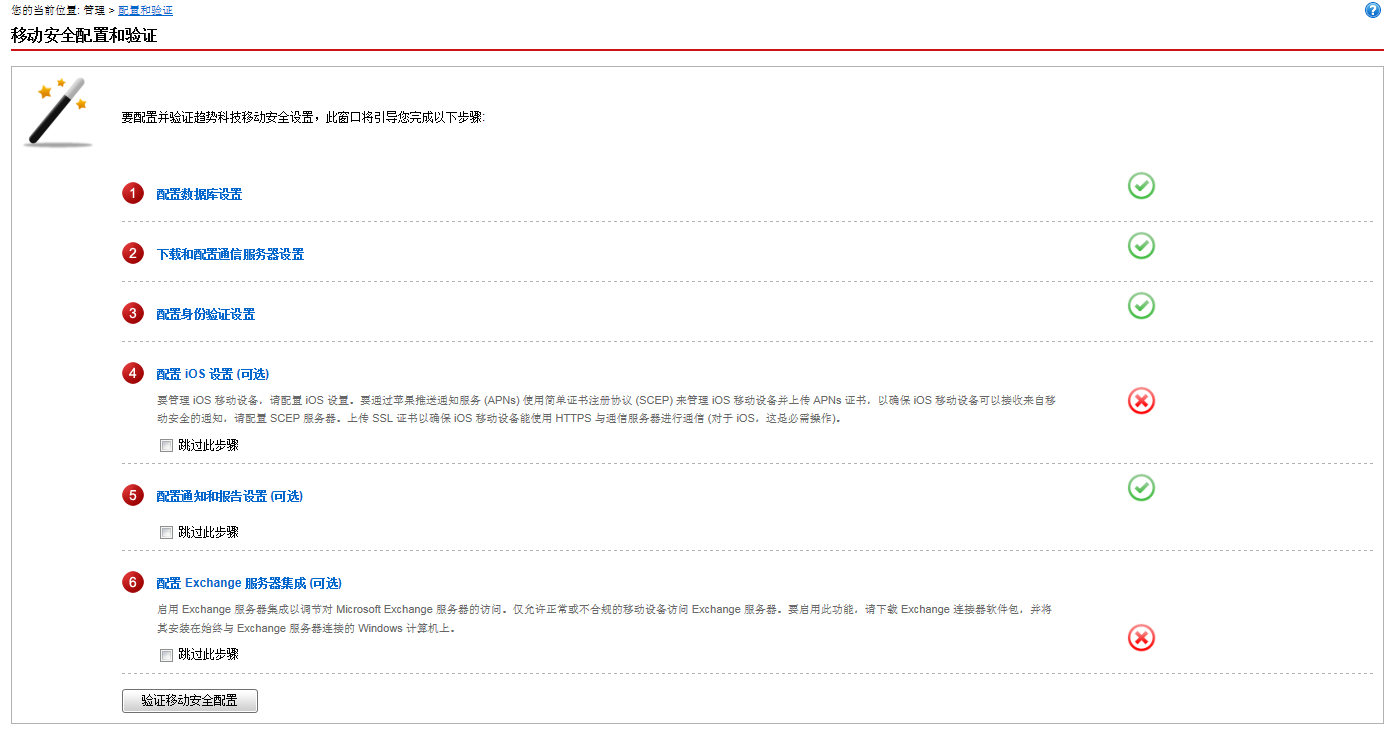Click green checkmark for communication server step
Image resolution: width=1398 pixels, height=732 pixels.
pos(1141,246)
